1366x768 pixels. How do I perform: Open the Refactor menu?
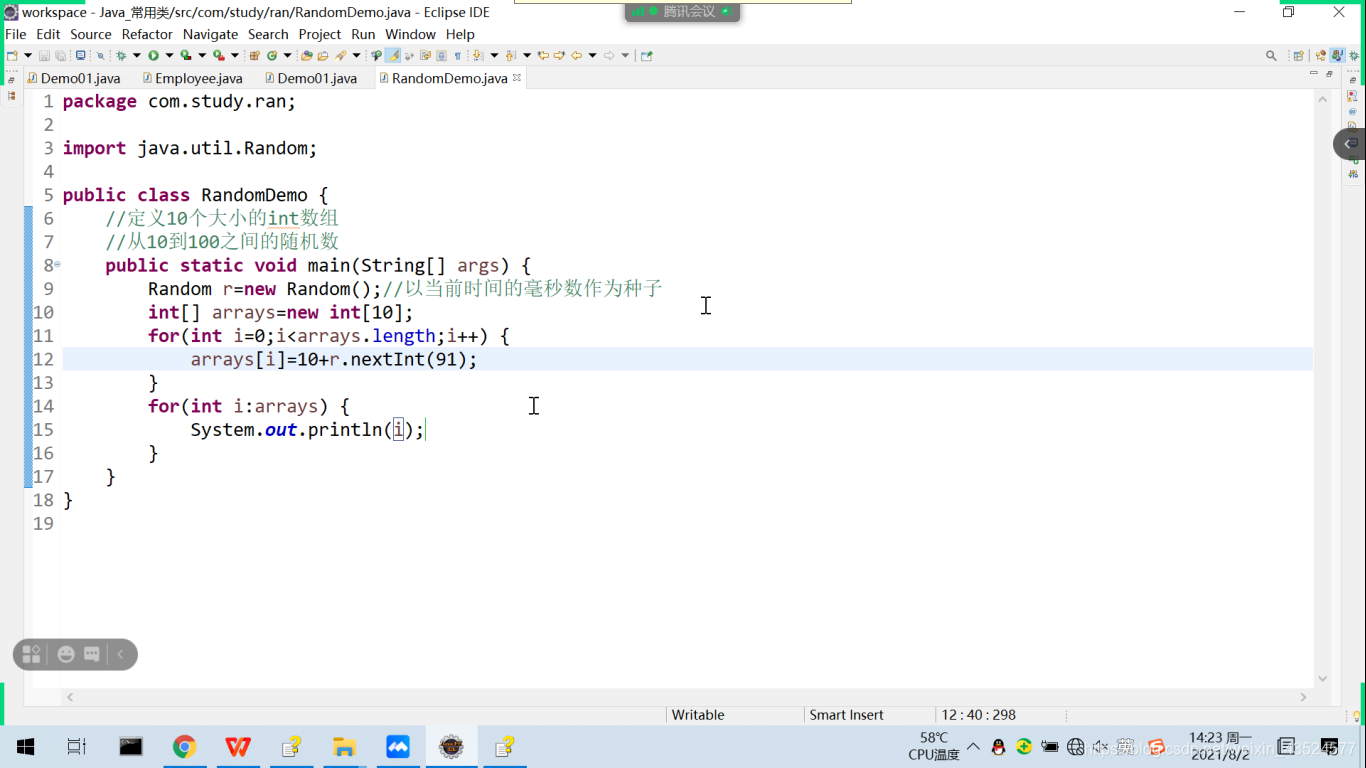coord(147,34)
